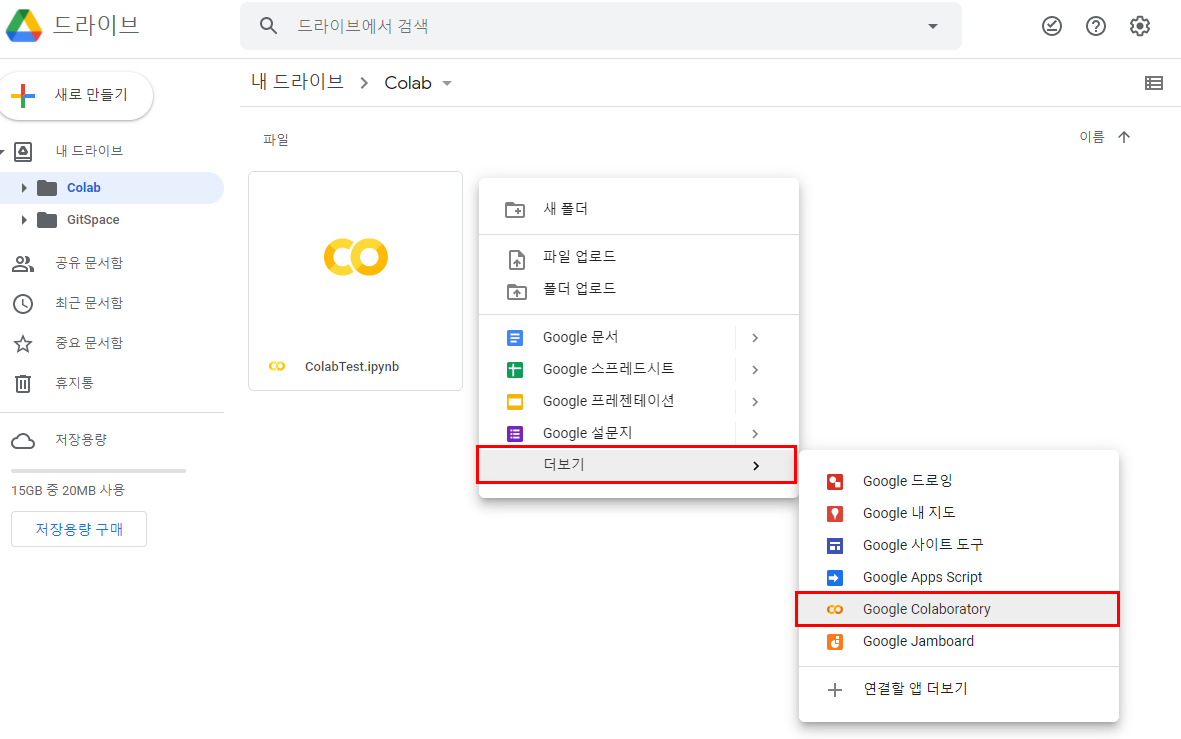Open the search options dropdown arrow

(932, 26)
